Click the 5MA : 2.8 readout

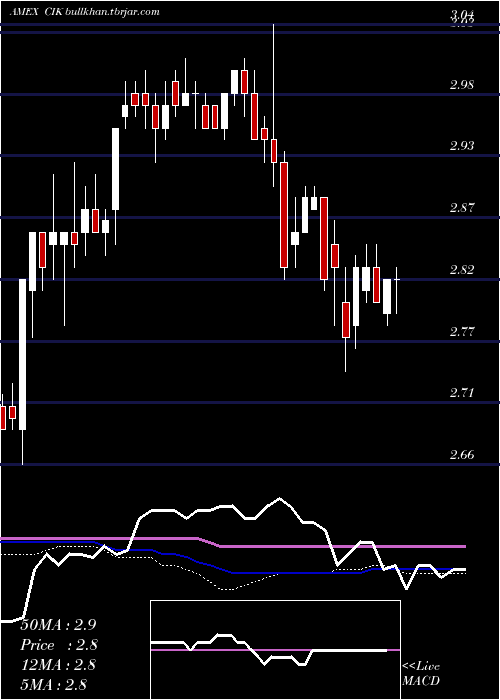point(54,684)
